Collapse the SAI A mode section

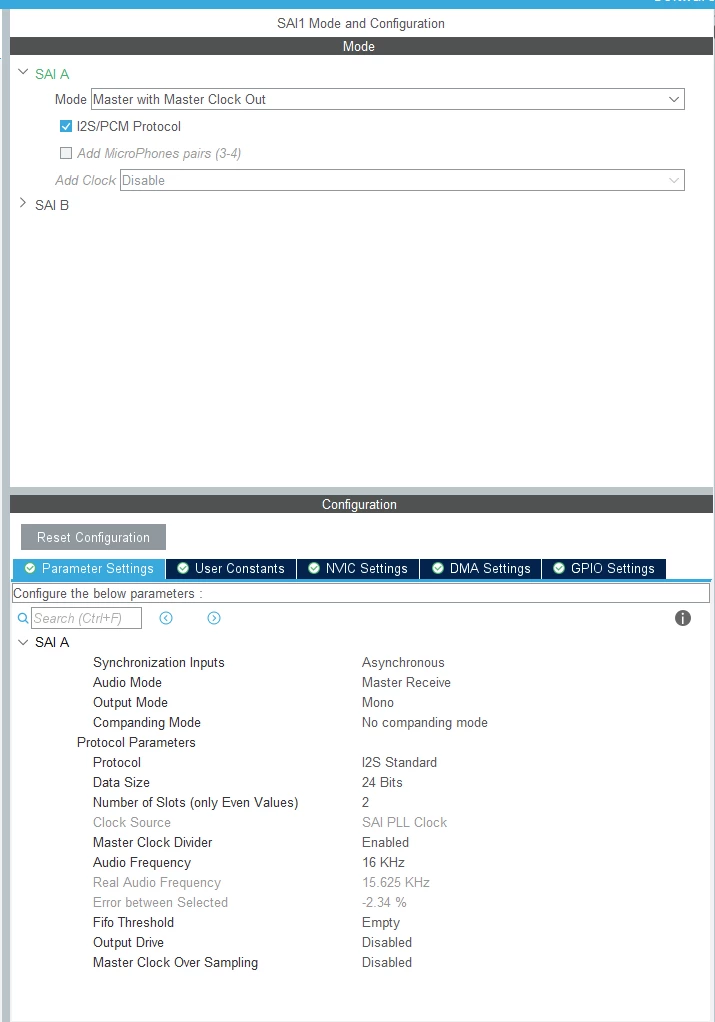(23, 73)
